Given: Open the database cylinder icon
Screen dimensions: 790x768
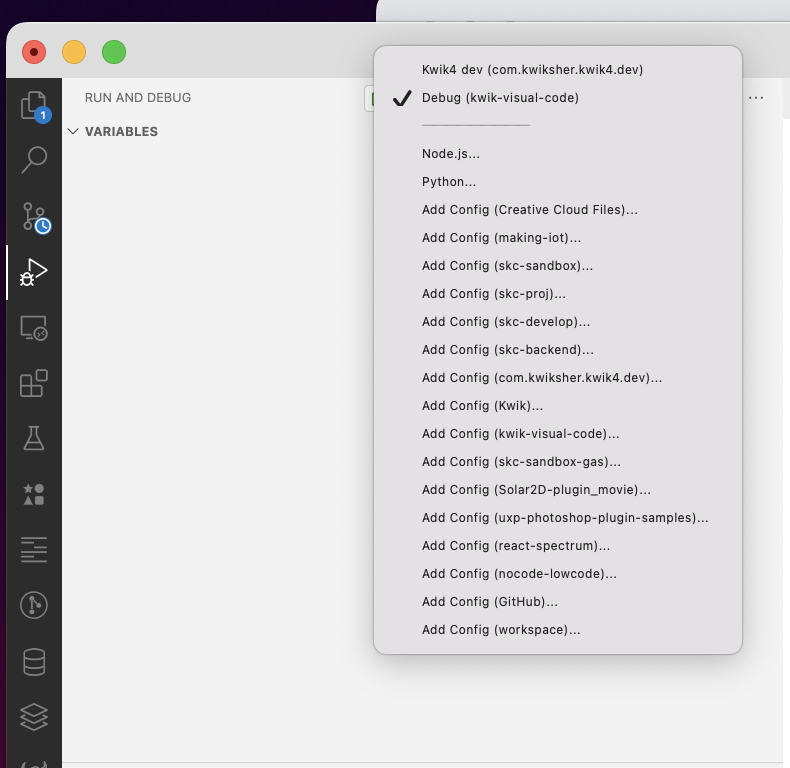Looking at the screenshot, I should [34, 662].
